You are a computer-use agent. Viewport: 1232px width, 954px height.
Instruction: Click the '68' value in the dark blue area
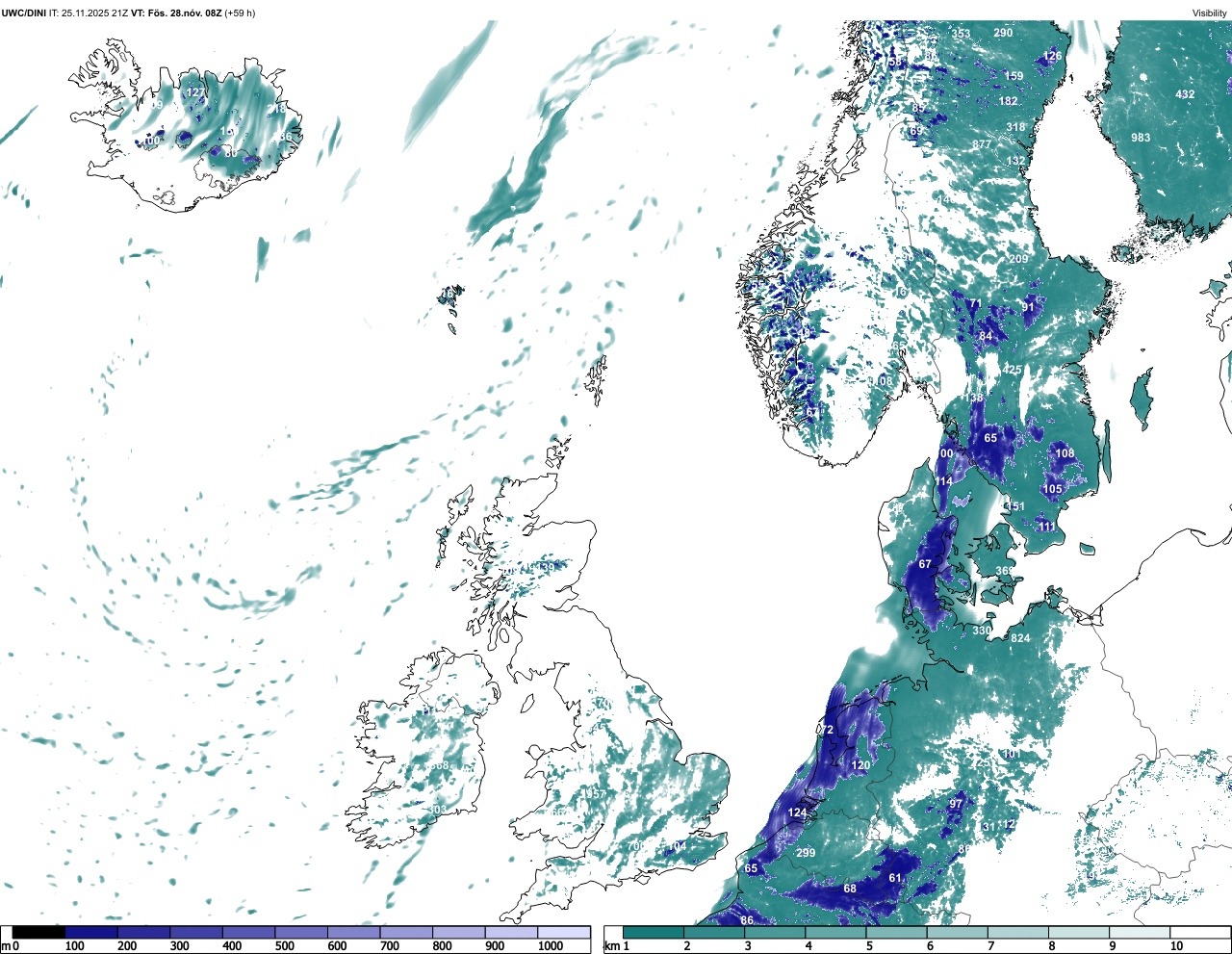(x=850, y=889)
